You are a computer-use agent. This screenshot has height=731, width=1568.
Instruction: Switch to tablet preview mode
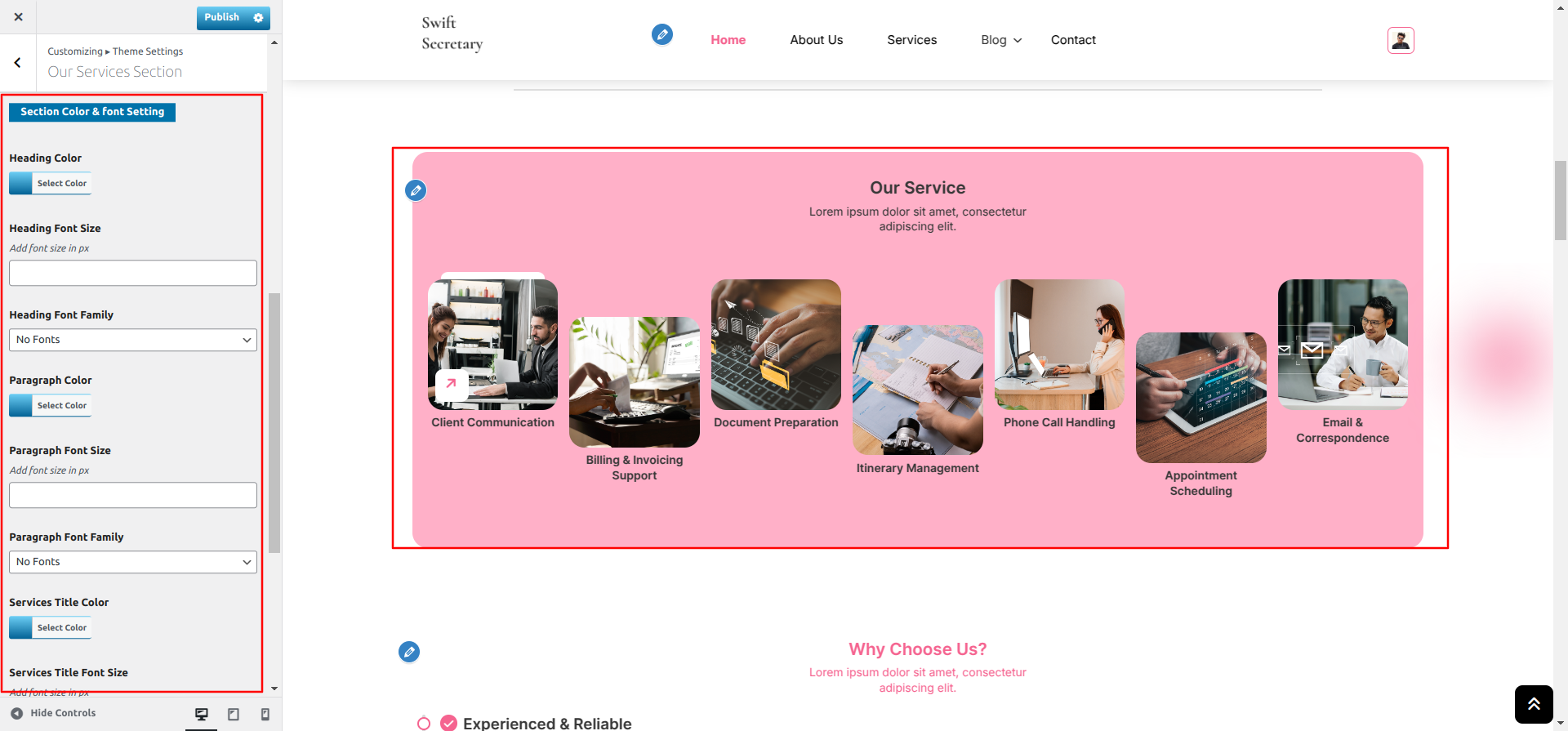[x=234, y=714]
